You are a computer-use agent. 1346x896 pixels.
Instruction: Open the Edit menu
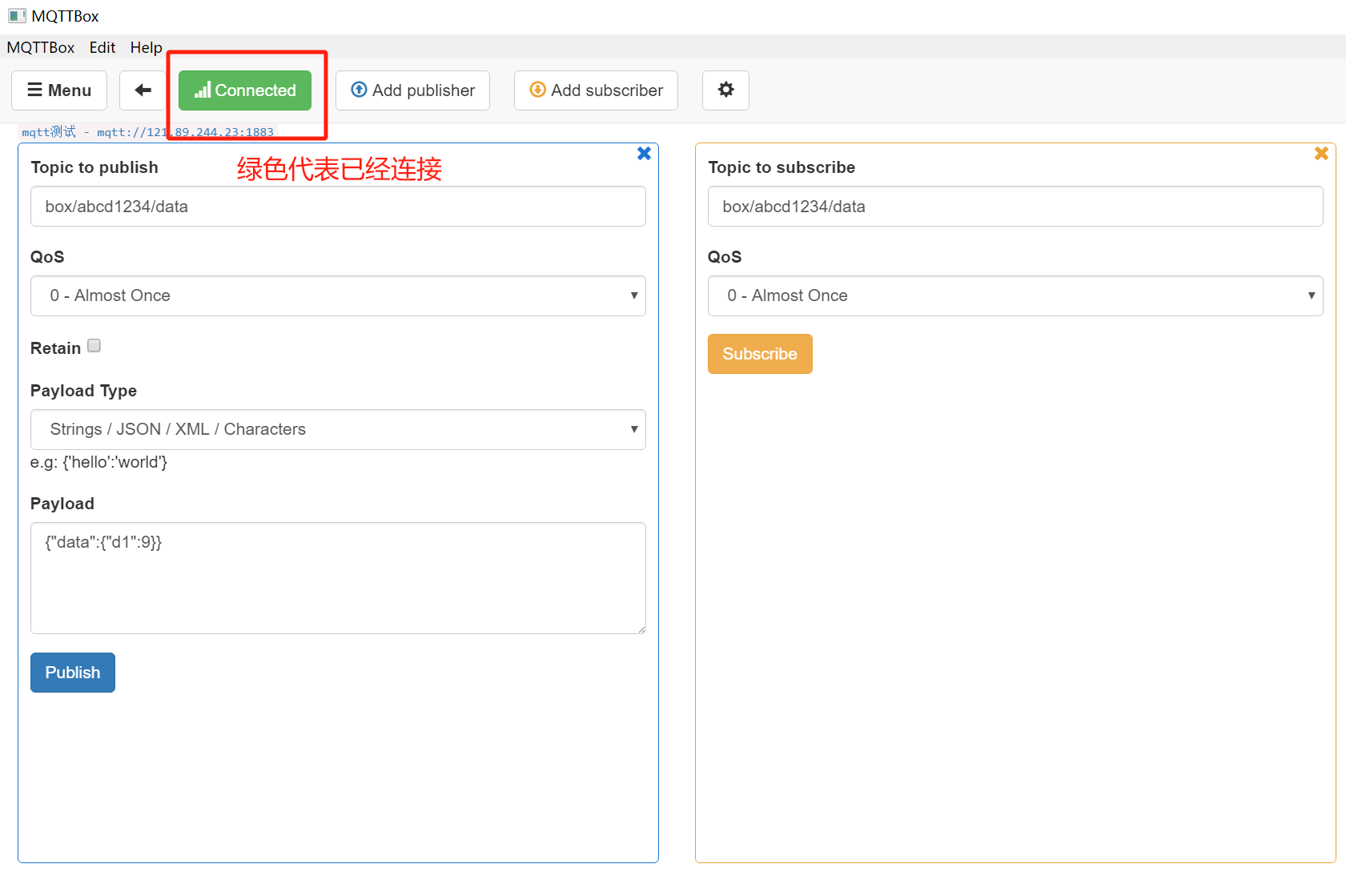pos(102,47)
